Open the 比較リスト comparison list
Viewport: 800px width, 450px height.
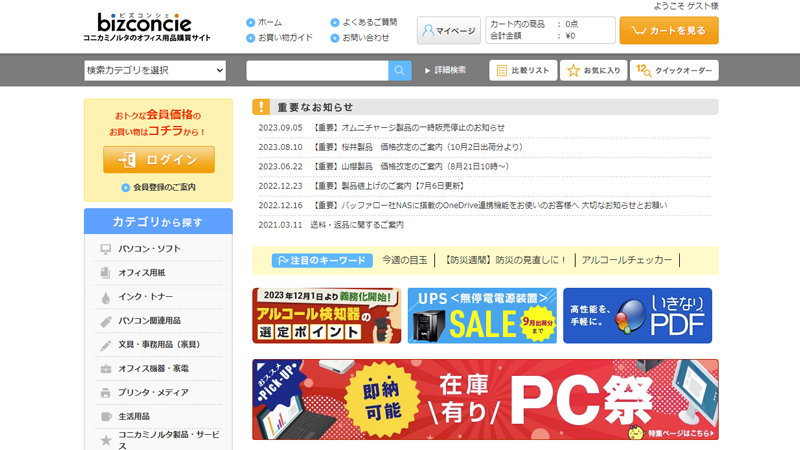(523, 70)
